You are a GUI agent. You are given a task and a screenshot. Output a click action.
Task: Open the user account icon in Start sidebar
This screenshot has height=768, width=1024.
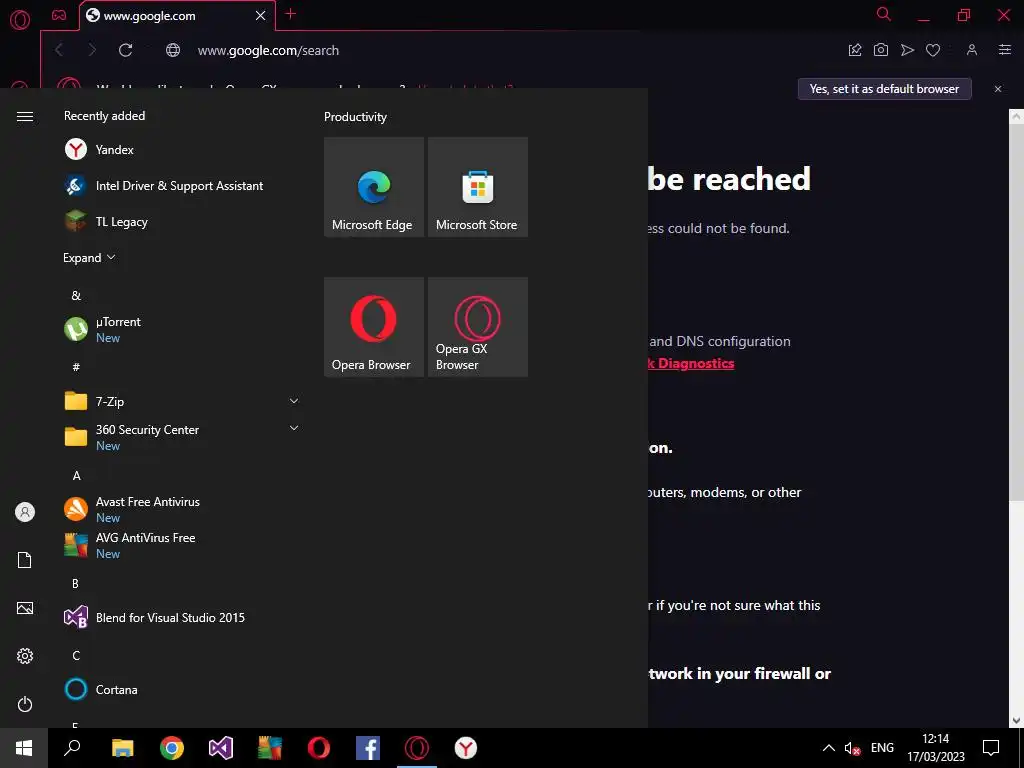point(25,512)
